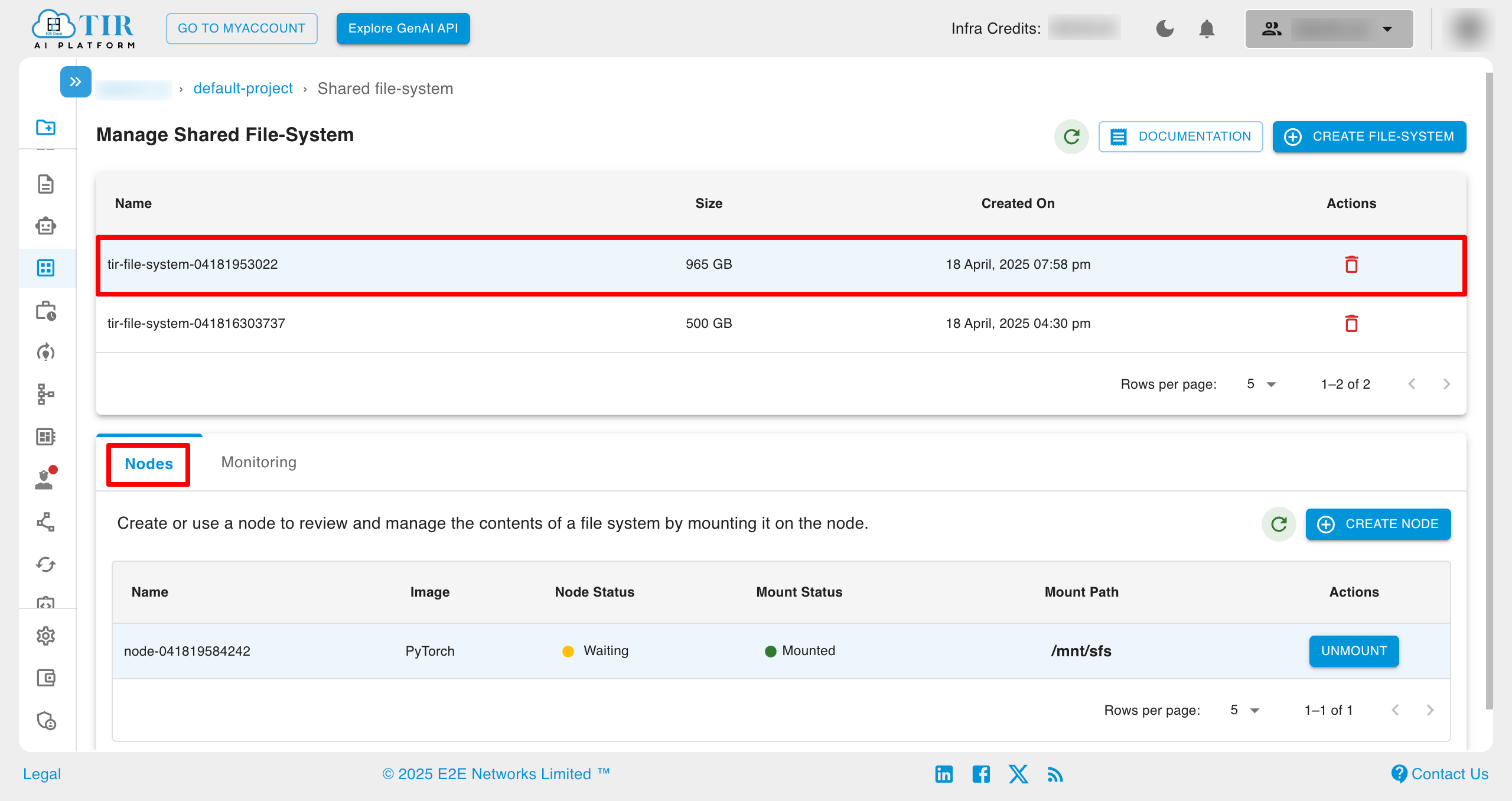Open the chip grid icon in sidebar
Viewport: 1512px width, 801px height.
(x=45, y=437)
